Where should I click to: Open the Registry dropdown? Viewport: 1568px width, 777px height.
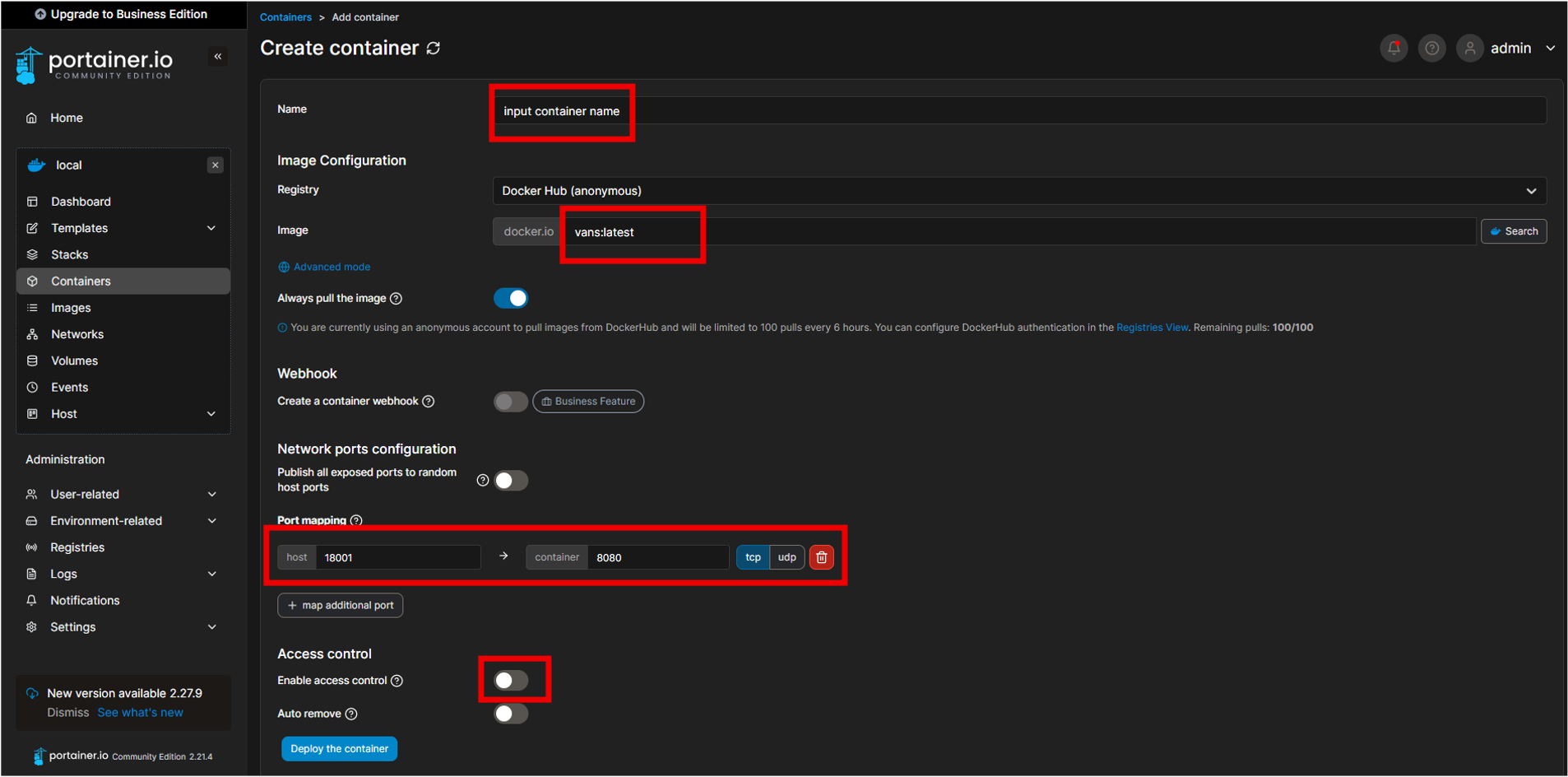tap(1018, 191)
